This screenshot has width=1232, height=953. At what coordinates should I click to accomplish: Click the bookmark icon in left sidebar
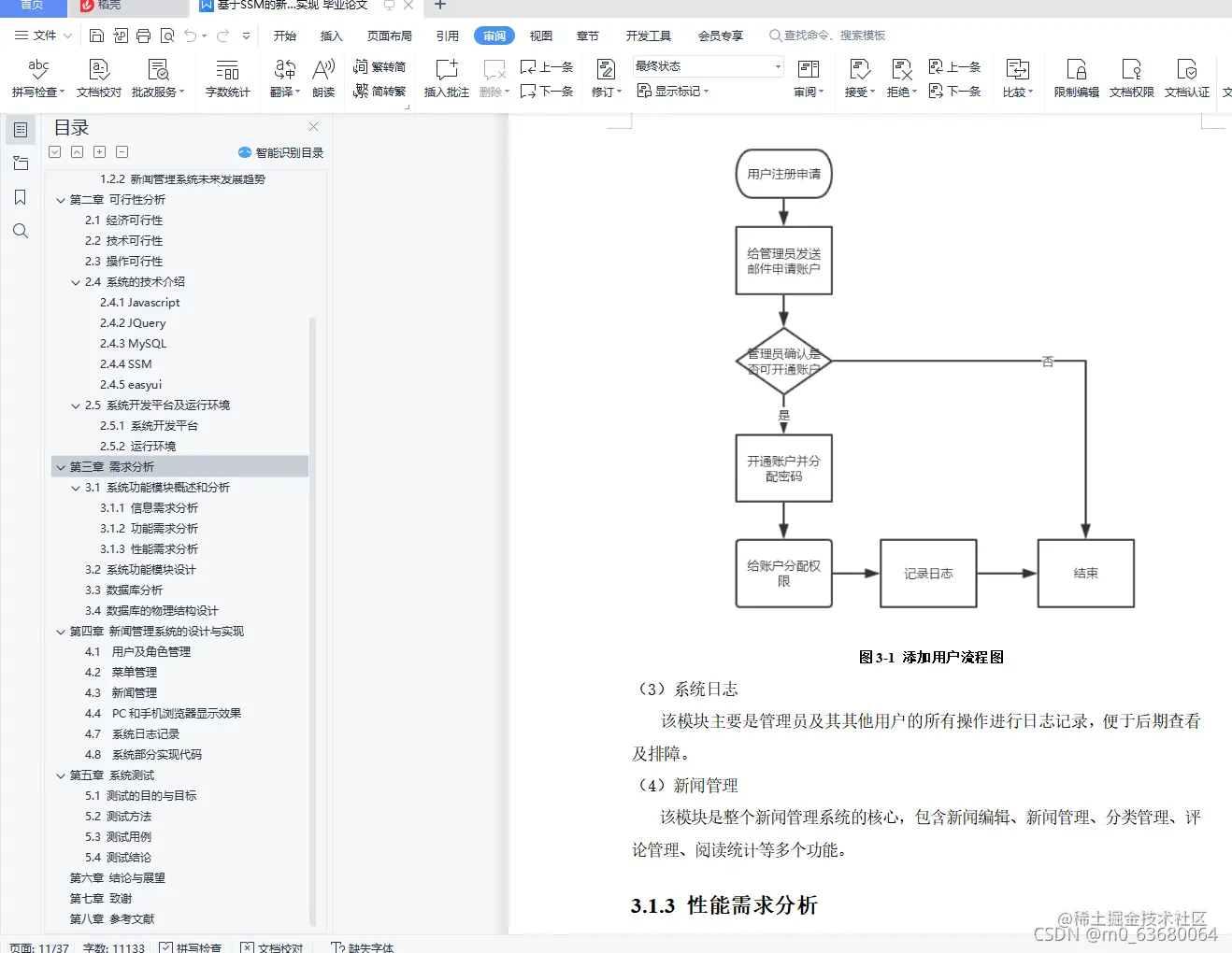(21, 197)
